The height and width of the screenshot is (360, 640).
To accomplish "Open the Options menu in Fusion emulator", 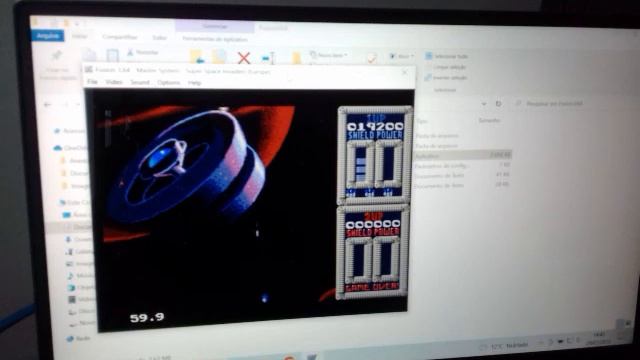I will pyautogui.click(x=169, y=82).
